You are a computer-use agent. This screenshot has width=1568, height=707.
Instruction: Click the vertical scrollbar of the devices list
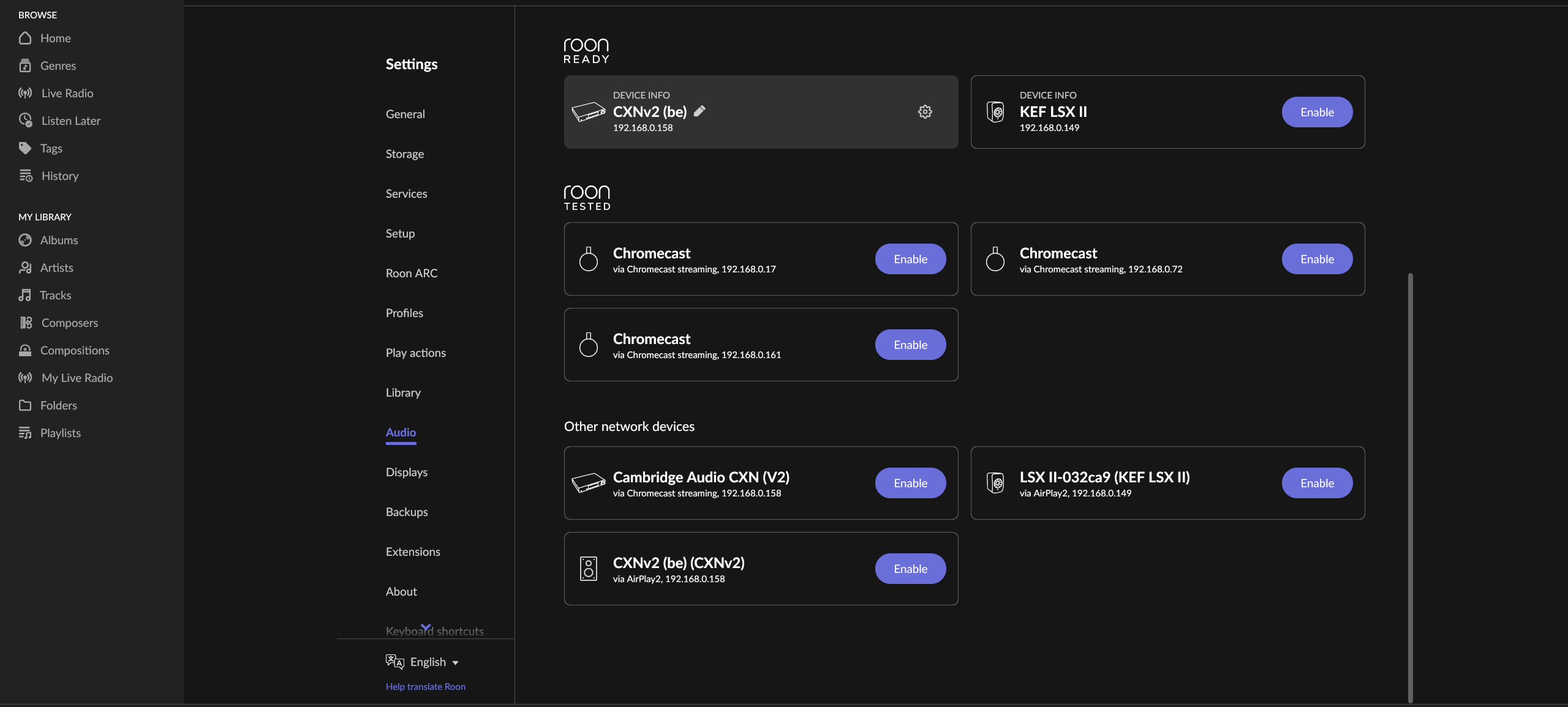[1411, 487]
